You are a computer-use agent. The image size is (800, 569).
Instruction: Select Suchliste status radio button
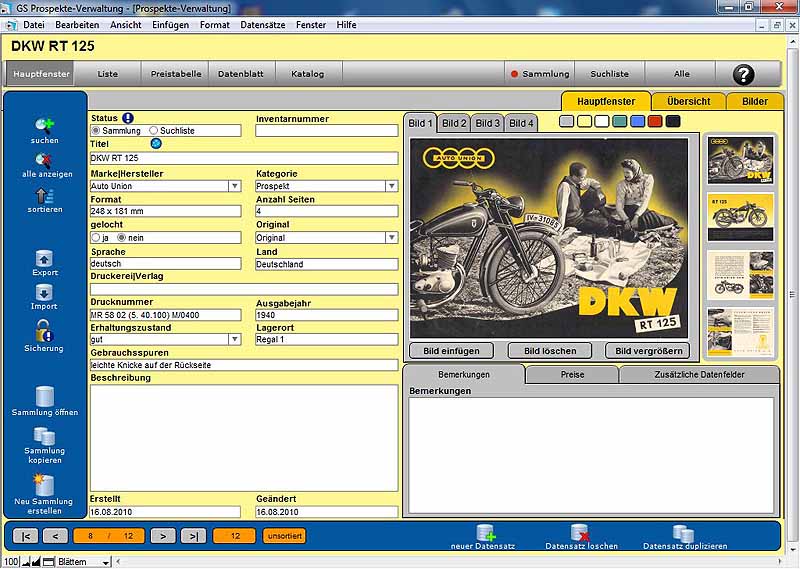(154, 131)
